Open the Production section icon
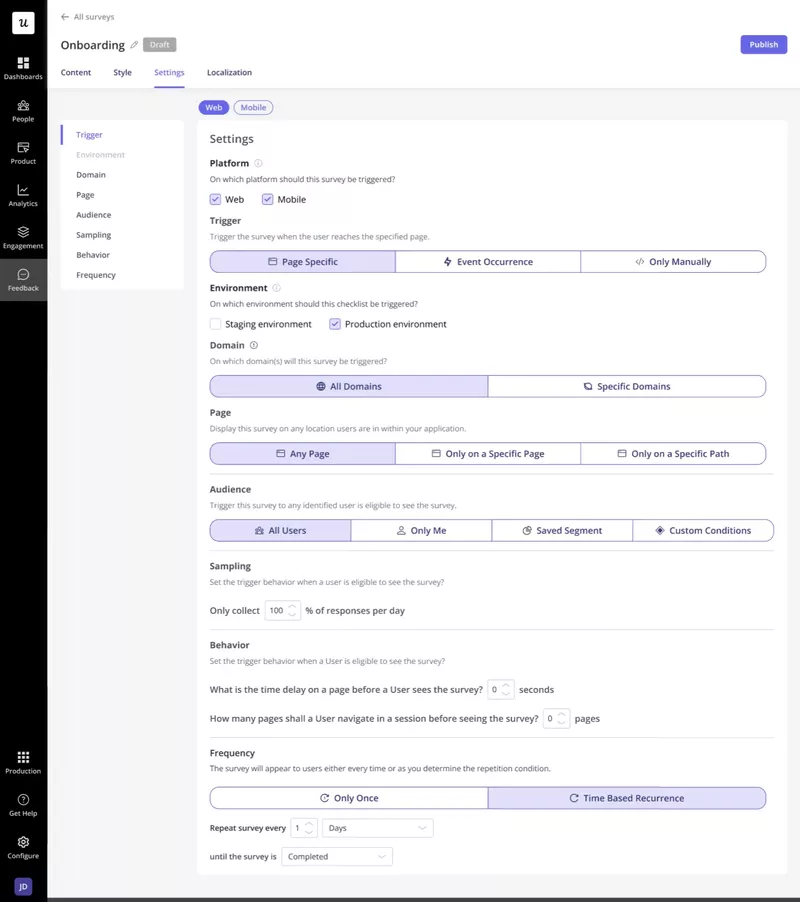800x902 pixels. [22, 760]
